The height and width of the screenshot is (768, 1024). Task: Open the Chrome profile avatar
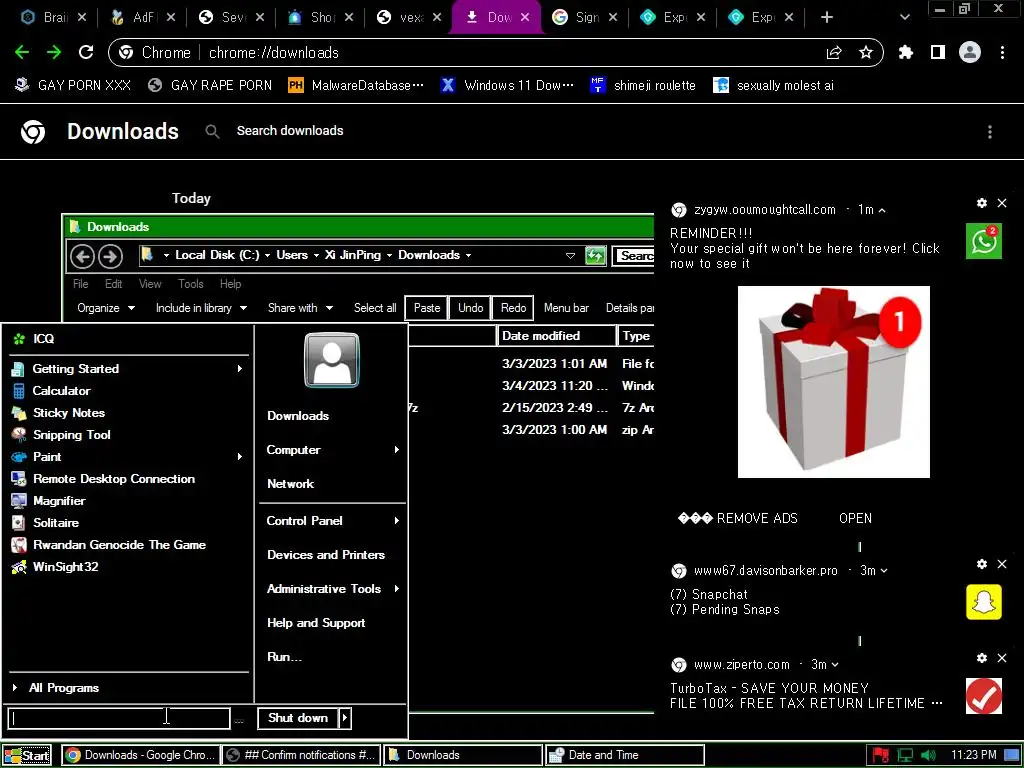pos(970,52)
